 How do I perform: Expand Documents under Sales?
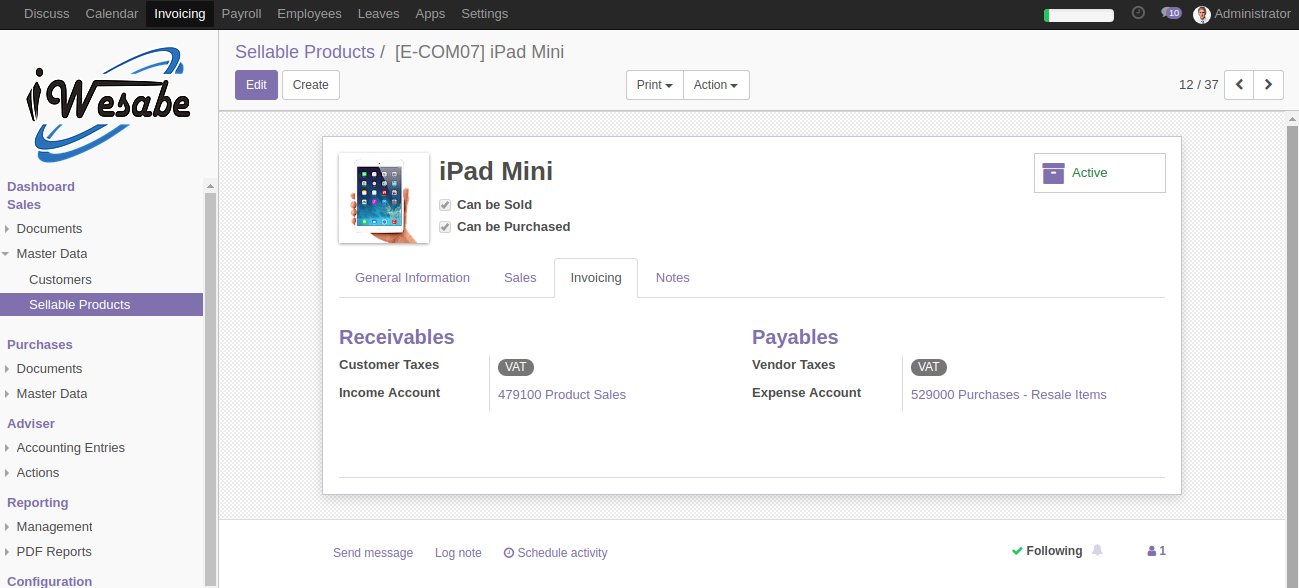point(49,229)
